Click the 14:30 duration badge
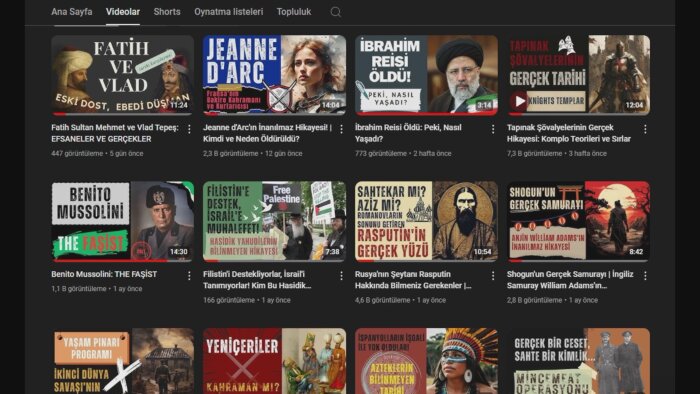700x394 pixels. 179,252
